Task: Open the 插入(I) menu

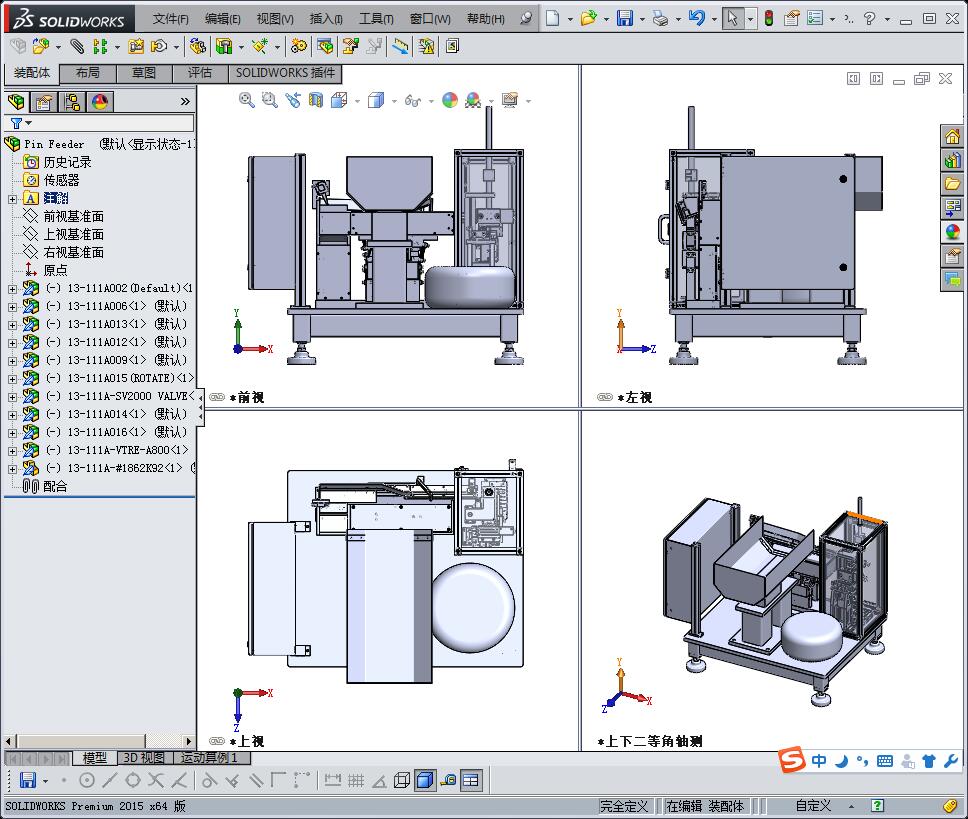Action: 326,19
